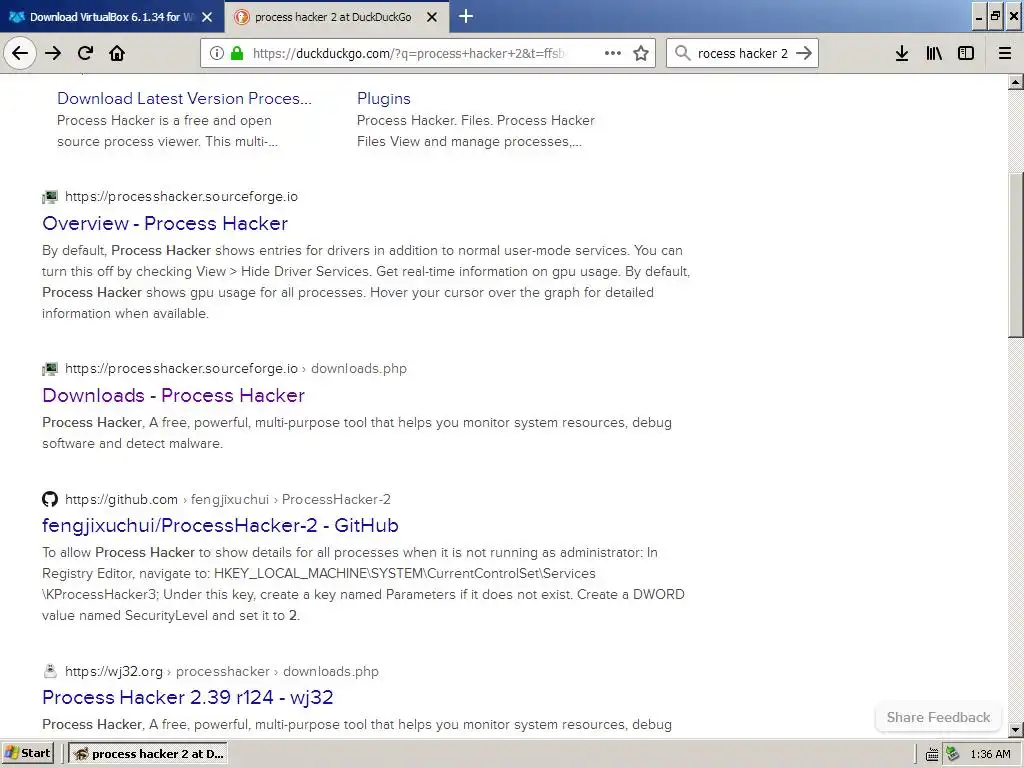This screenshot has width=1024, height=768.
Task: Select the process hacker 2 at DuckDuckGo tab
Action: click(x=333, y=17)
